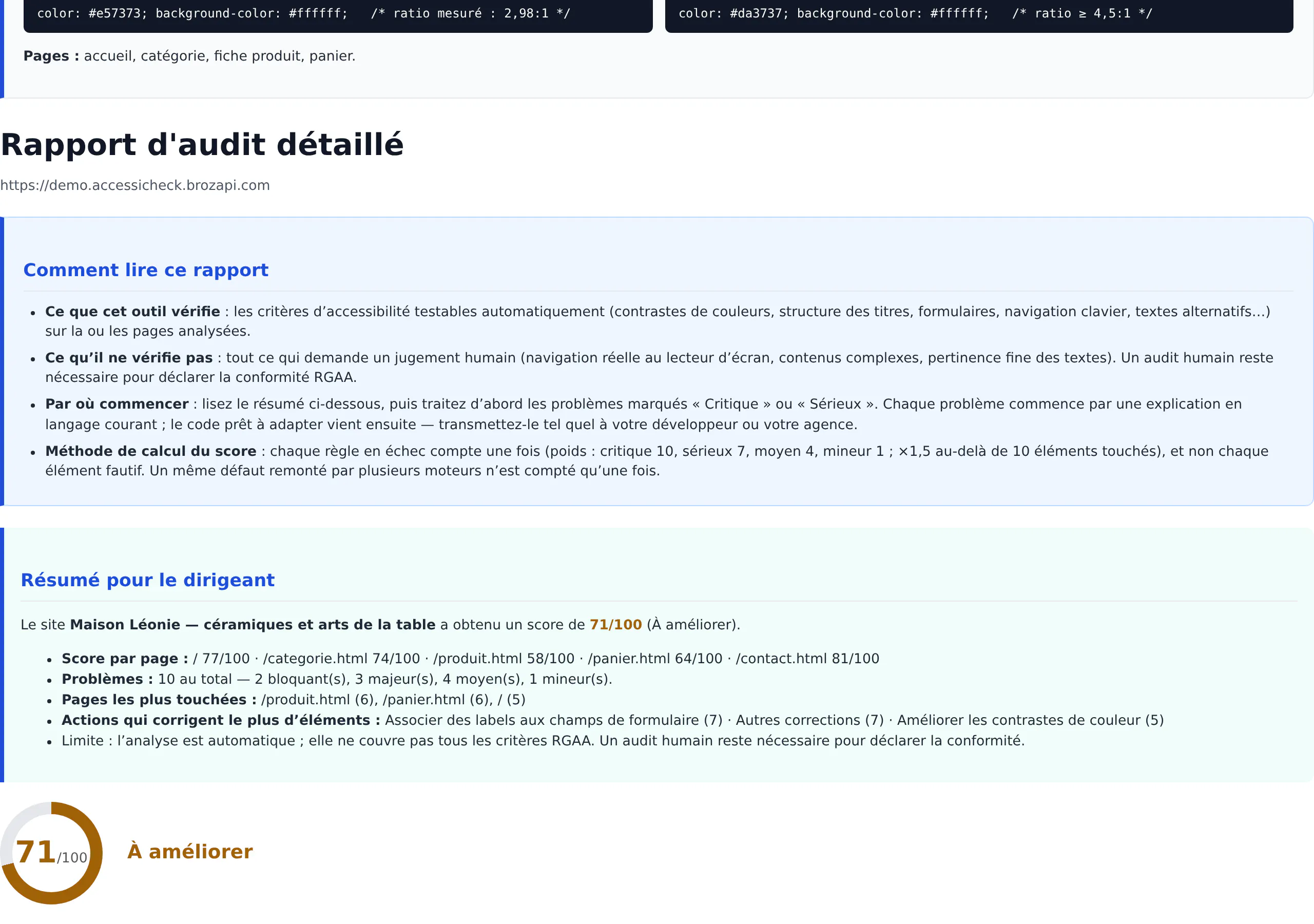Click the 'Limite : l'analyse est automatique' line
This screenshot has width=1314, height=924.
[x=543, y=741]
